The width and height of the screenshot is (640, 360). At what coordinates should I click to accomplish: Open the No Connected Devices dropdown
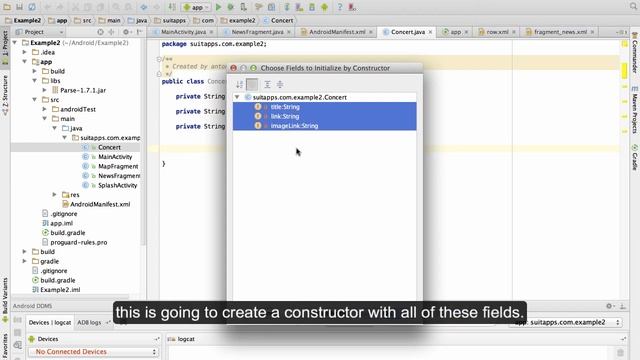93,351
